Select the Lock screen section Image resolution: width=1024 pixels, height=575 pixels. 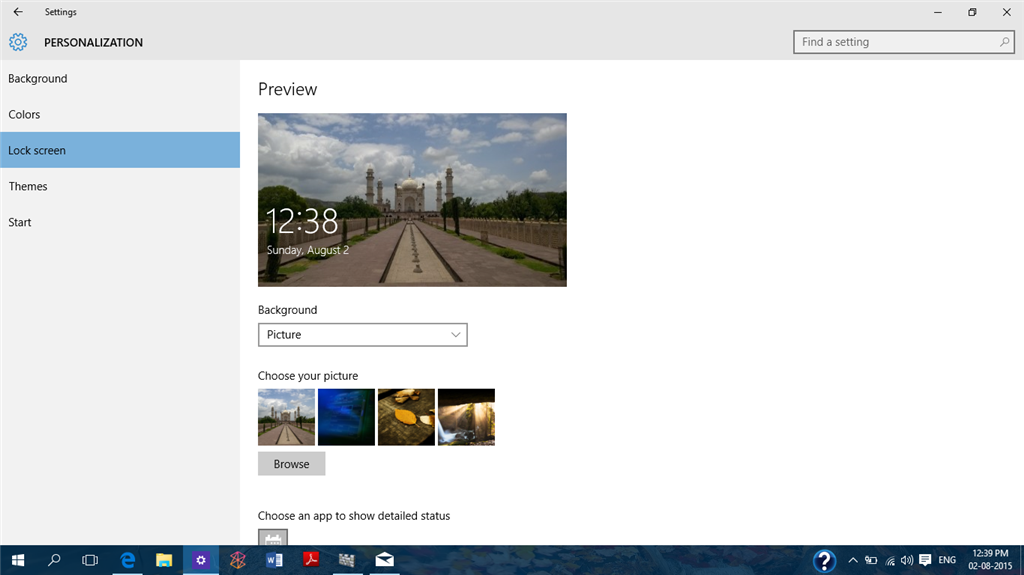120,150
